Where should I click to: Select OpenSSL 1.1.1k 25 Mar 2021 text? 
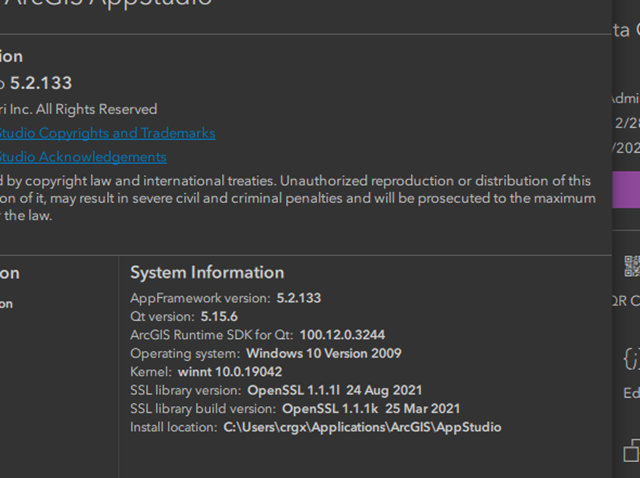tap(371, 409)
